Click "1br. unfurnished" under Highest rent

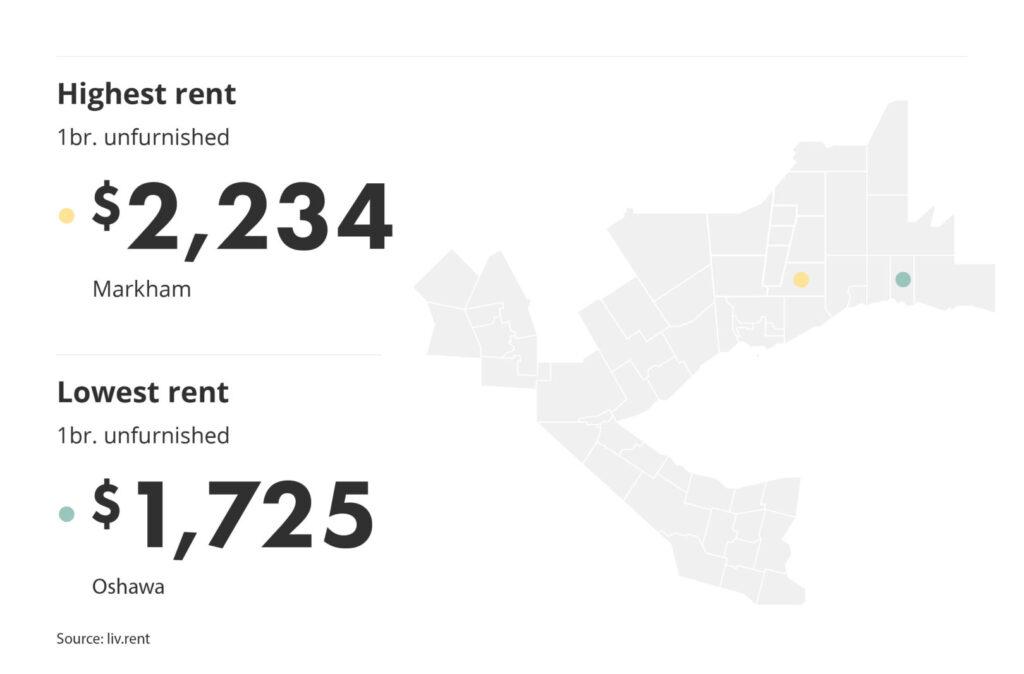coord(143,137)
